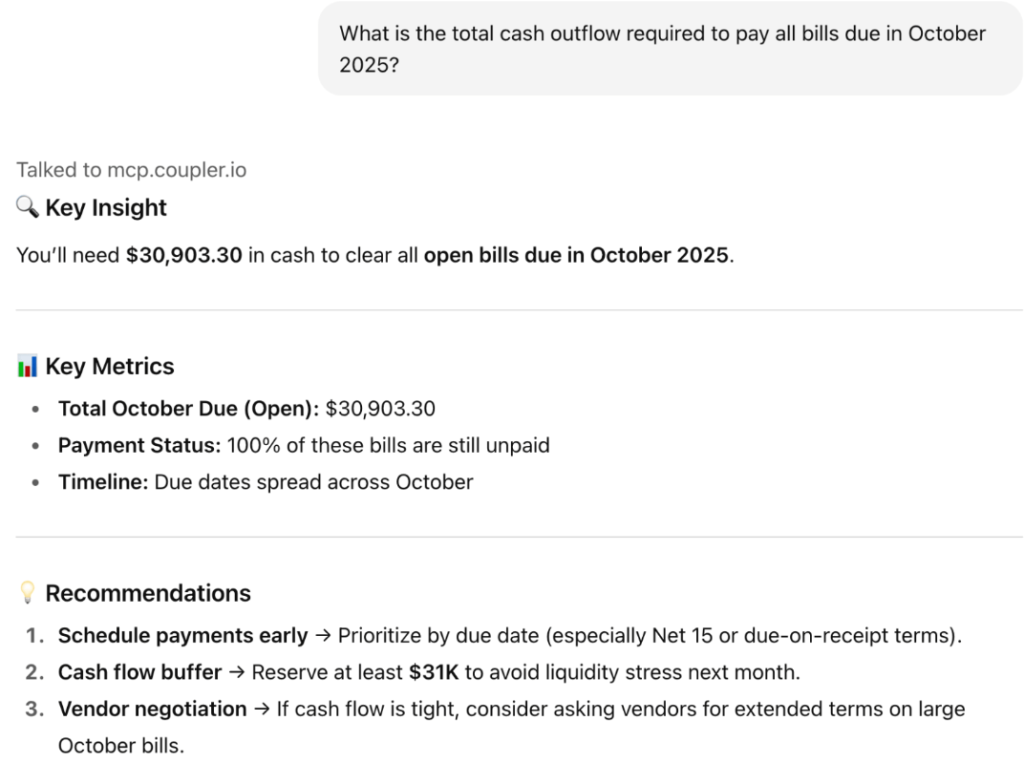This screenshot has width=1024, height=763.
Task: Click "100% of these bills are still unpaid"
Action: (388, 445)
